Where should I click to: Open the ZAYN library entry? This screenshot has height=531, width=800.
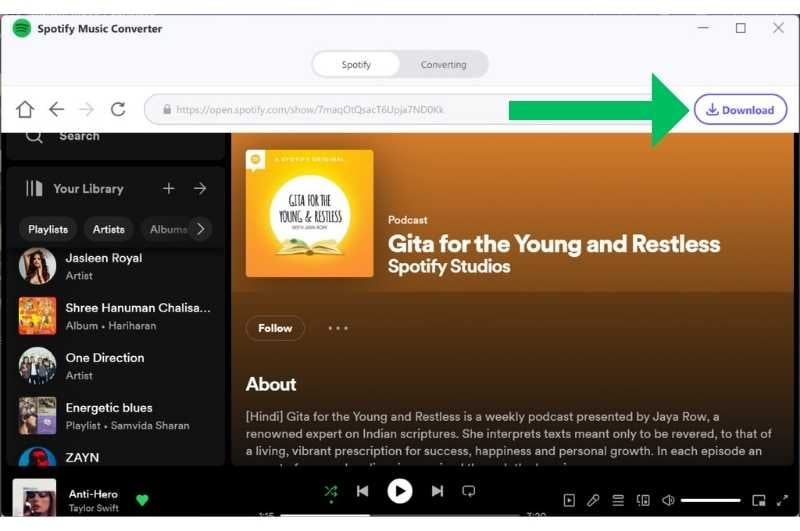pyautogui.click(x=116, y=457)
